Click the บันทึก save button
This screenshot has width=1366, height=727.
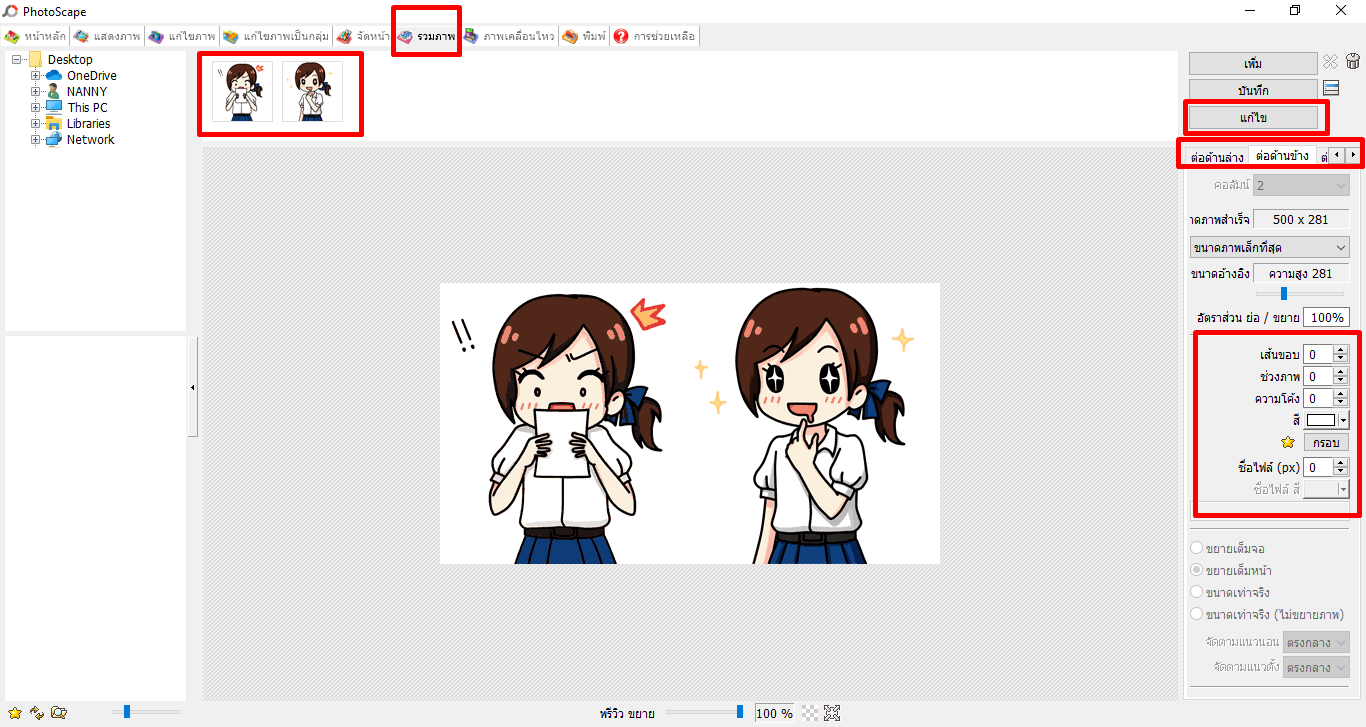point(1253,90)
